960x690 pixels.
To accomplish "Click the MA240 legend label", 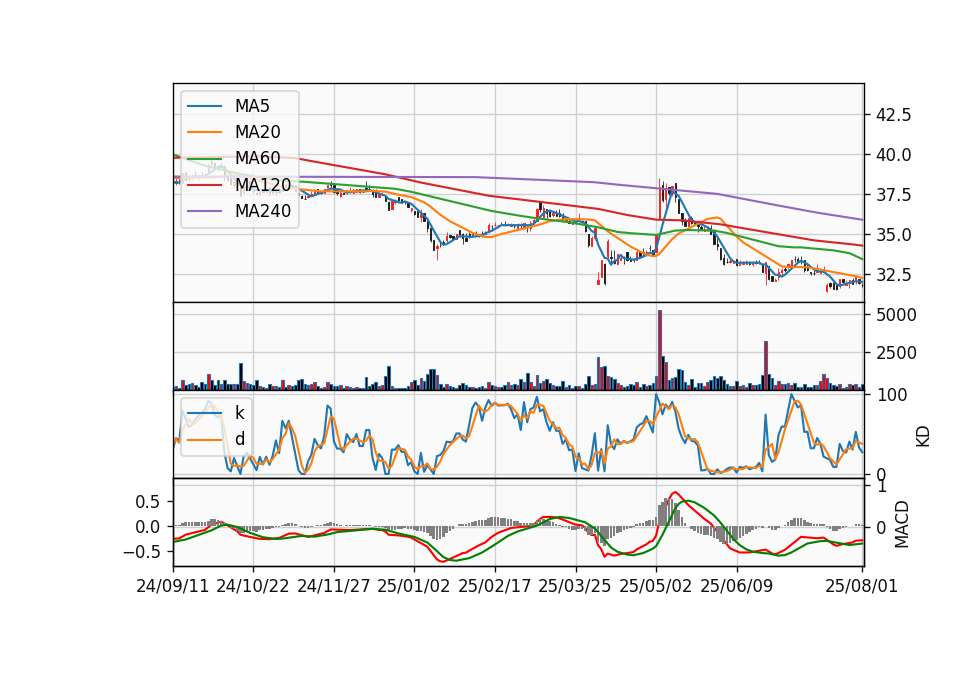I will tap(263, 211).
